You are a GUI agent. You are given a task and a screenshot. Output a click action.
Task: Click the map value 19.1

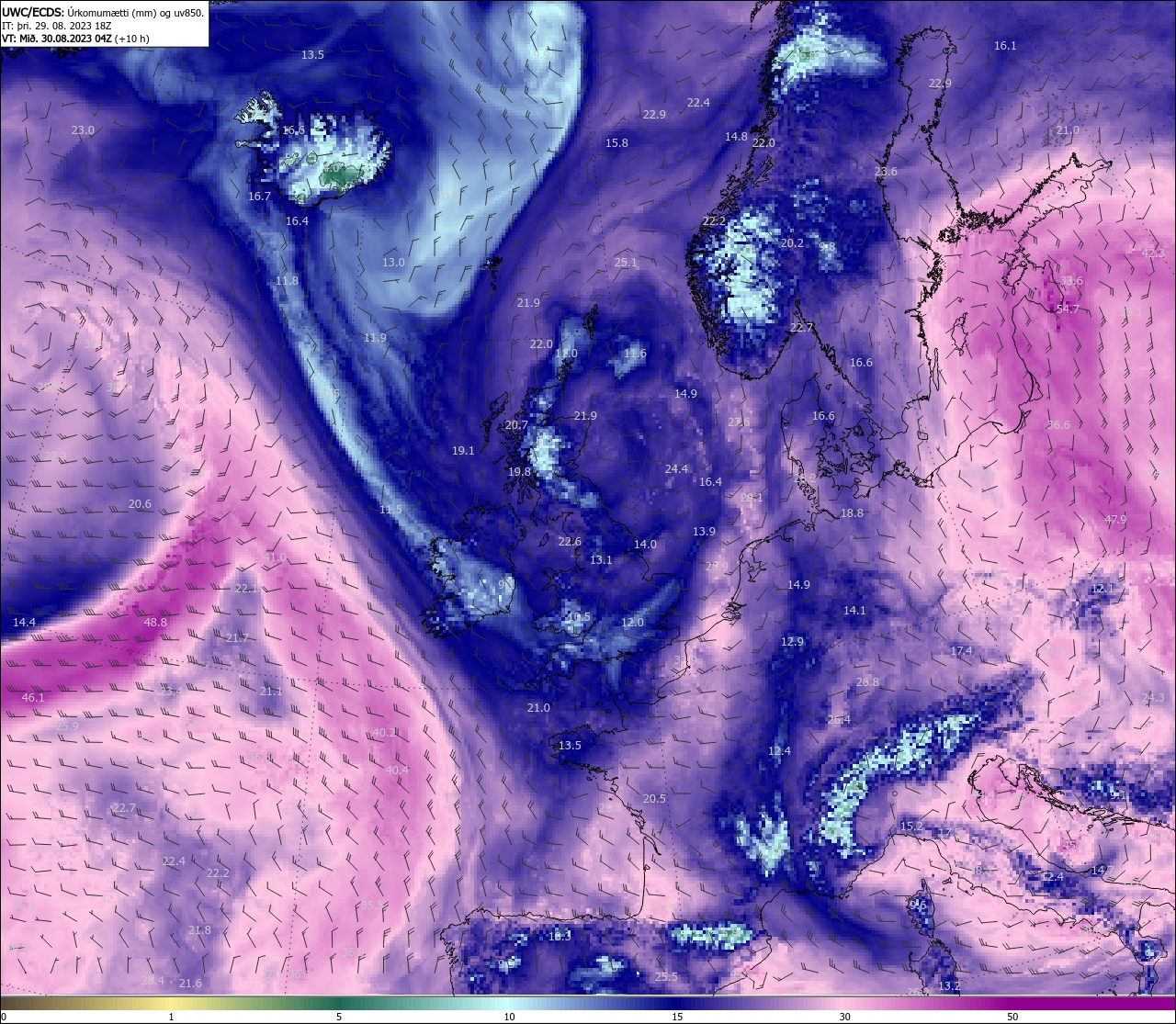pyautogui.click(x=463, y=451)
